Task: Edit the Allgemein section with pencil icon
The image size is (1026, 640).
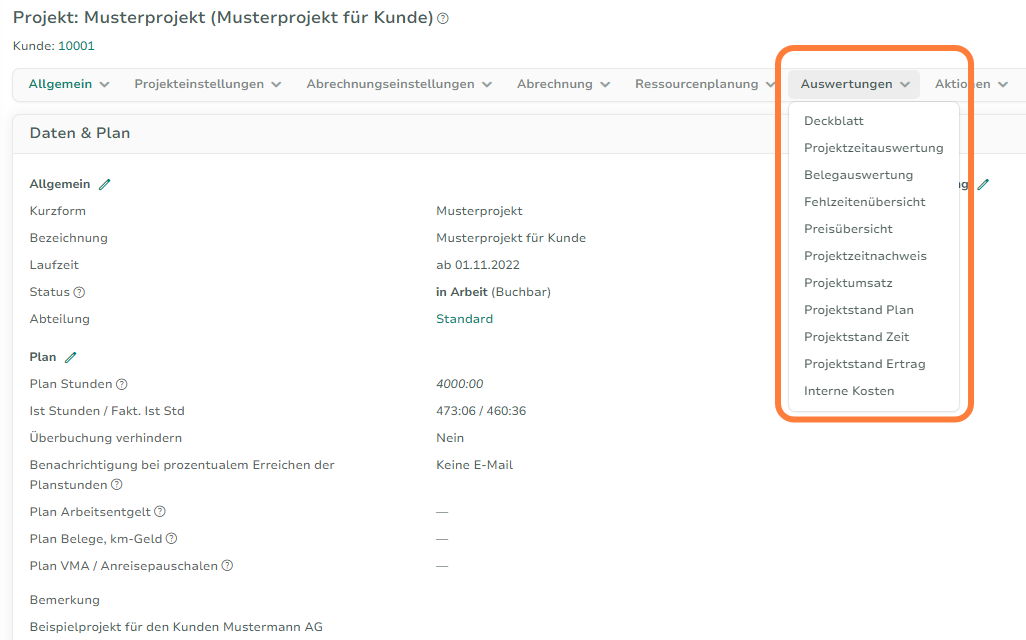Action: 105,184
